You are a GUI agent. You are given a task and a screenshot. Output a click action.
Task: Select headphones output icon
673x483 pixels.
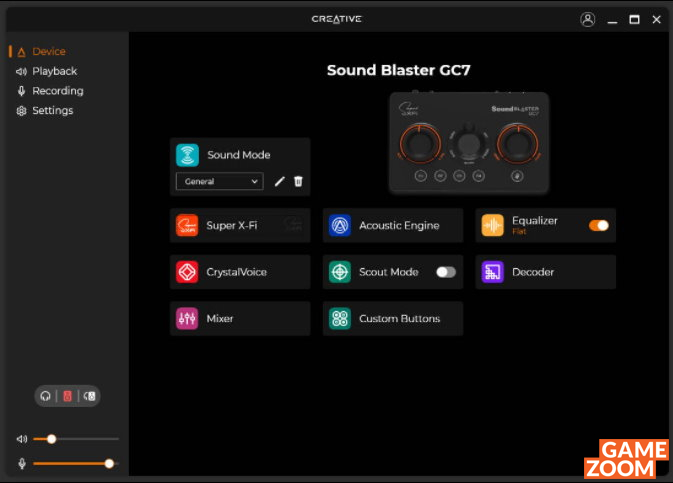coord(45,396)
